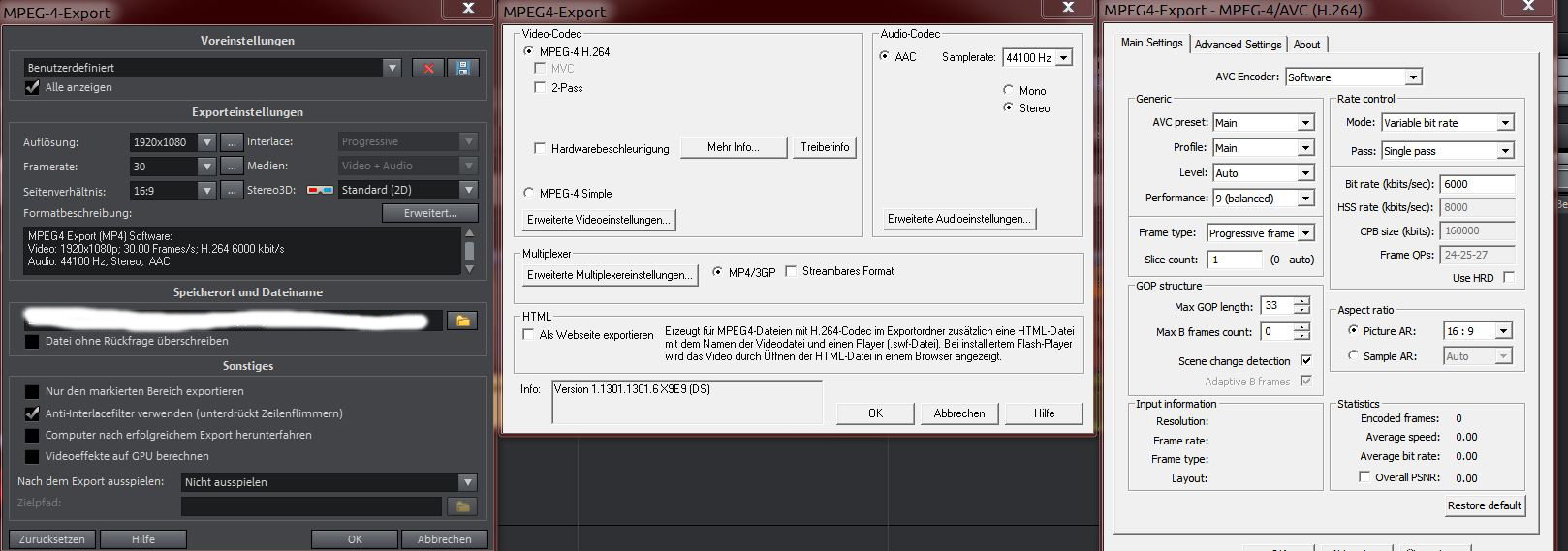1568x551 pixels.
Task: Click the Bit rate 6000 input field
Action: click(1477, 184)
